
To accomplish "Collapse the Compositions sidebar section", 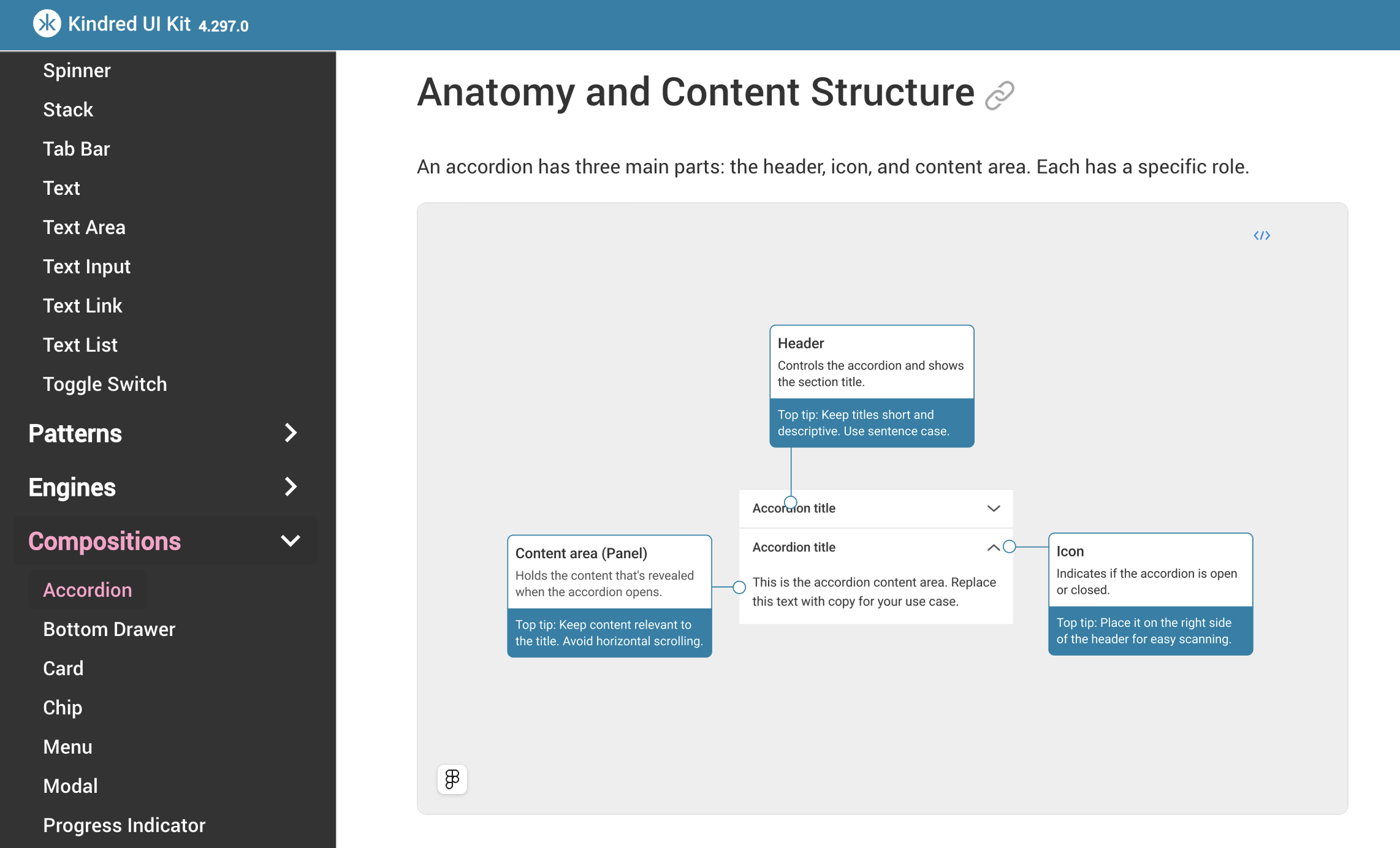I will (291, 541).
